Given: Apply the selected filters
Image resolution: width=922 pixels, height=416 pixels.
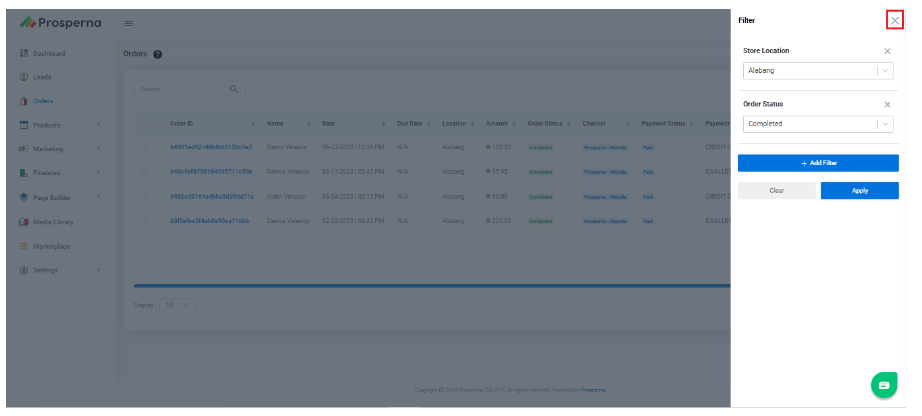Looking at the screenshot, I should click(859, 191).
